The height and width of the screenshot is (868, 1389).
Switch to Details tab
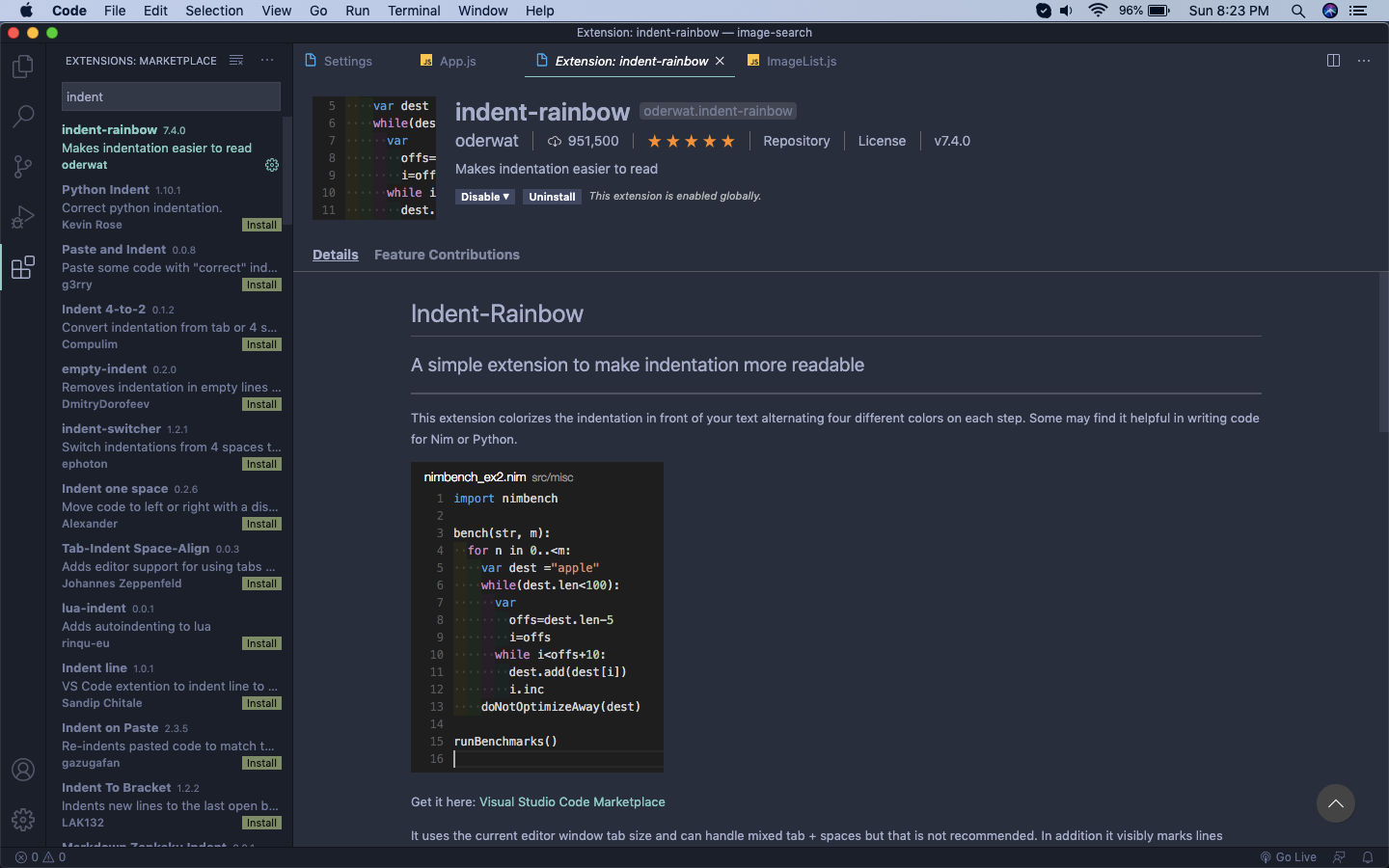pyautogui.click(x=336, y=255)
